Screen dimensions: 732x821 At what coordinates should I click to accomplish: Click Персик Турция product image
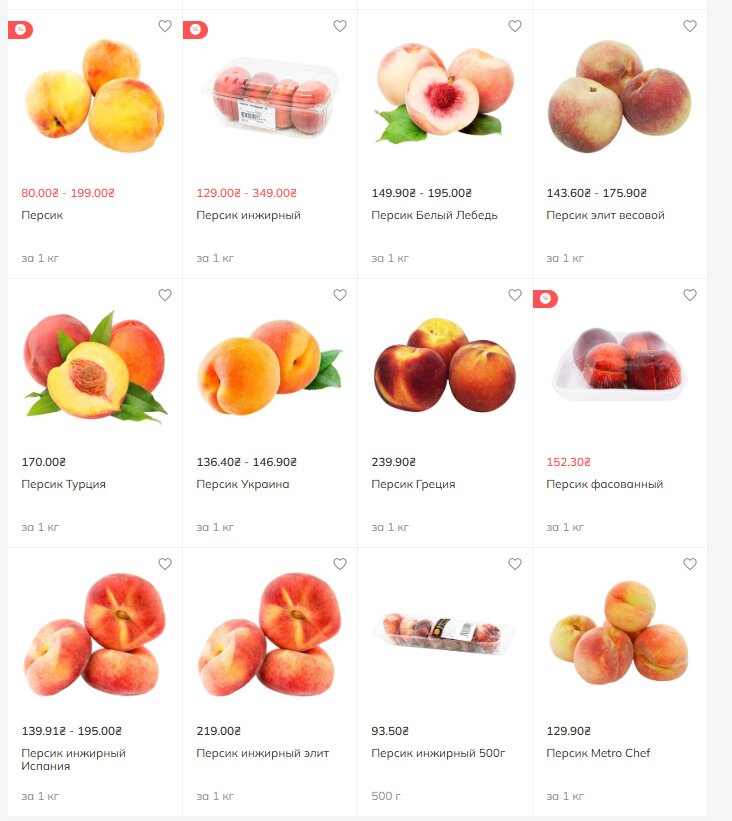pos(95,367)
